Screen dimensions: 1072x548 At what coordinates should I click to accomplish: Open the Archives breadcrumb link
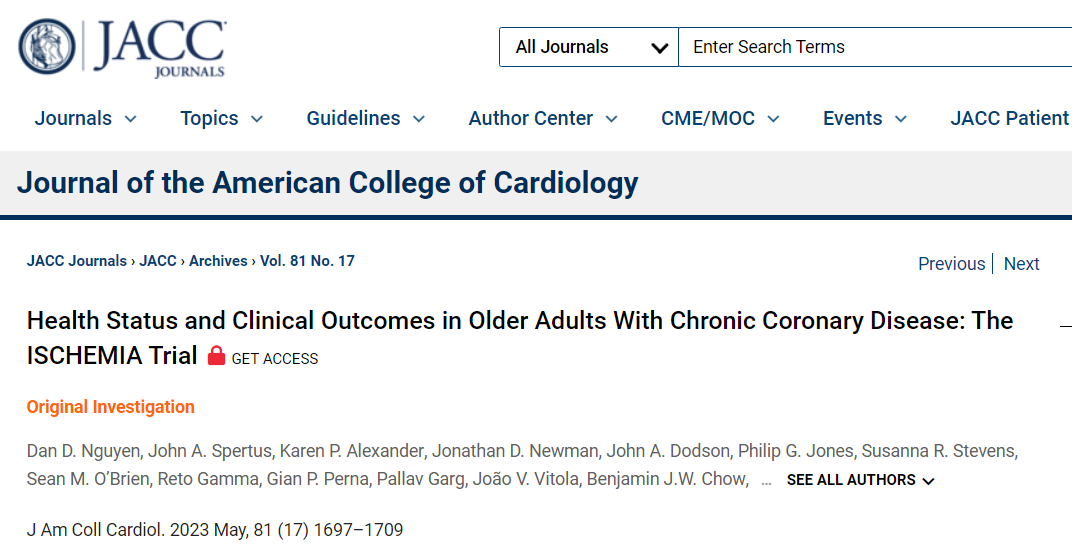point(218,261)
